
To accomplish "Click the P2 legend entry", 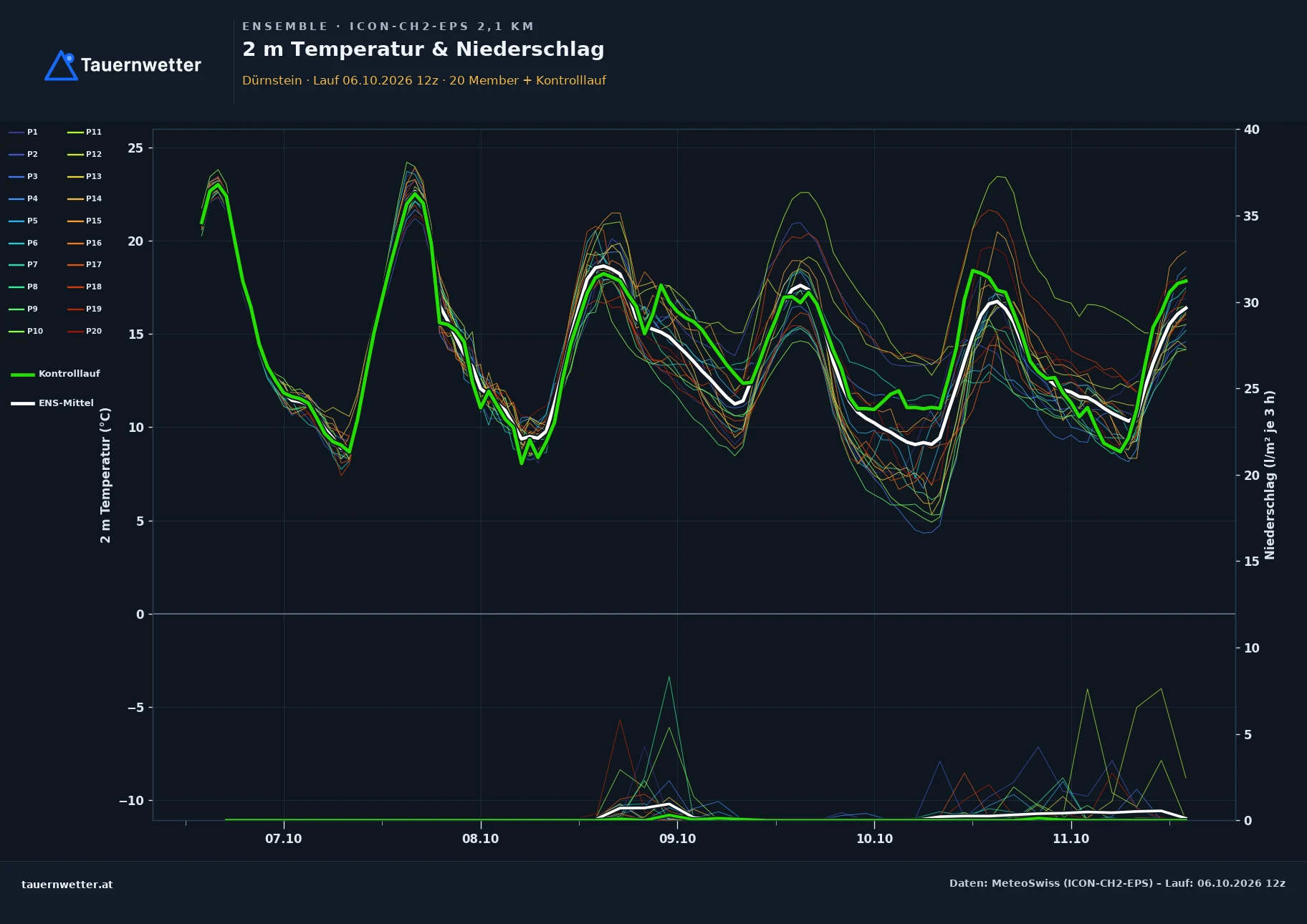I will [23, 154].
